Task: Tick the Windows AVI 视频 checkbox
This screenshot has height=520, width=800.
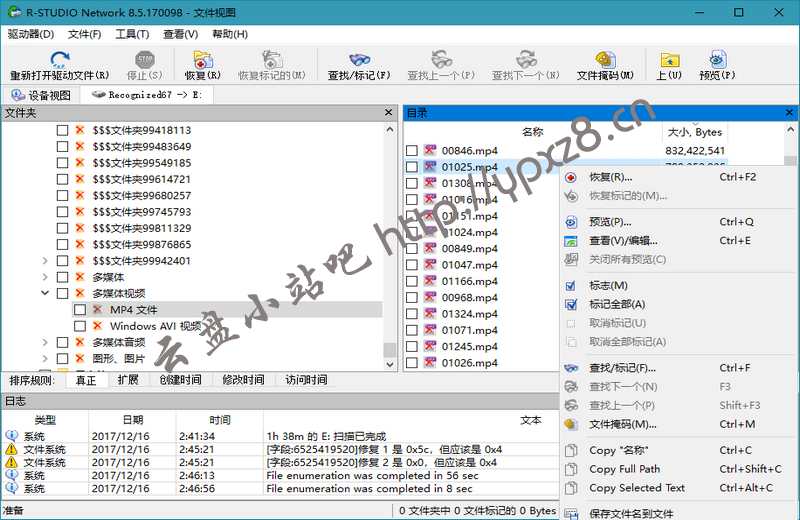Action: tap(80, 326)
